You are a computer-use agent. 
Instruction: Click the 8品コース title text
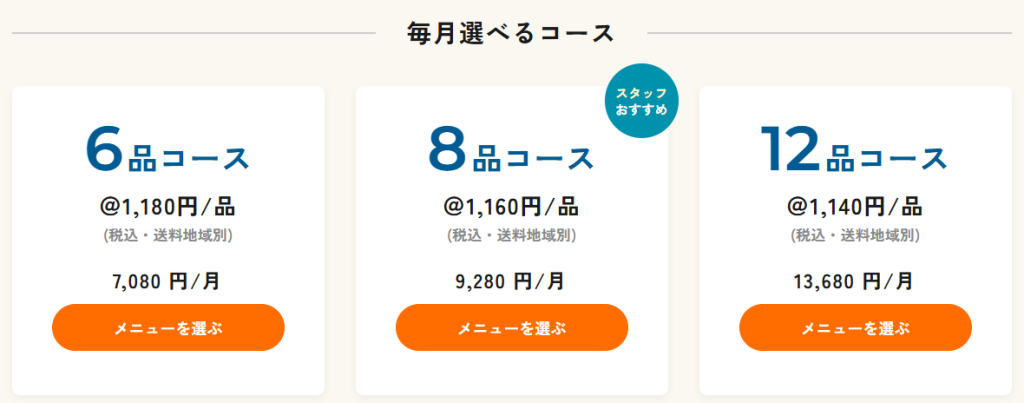(x=511, y=151)
